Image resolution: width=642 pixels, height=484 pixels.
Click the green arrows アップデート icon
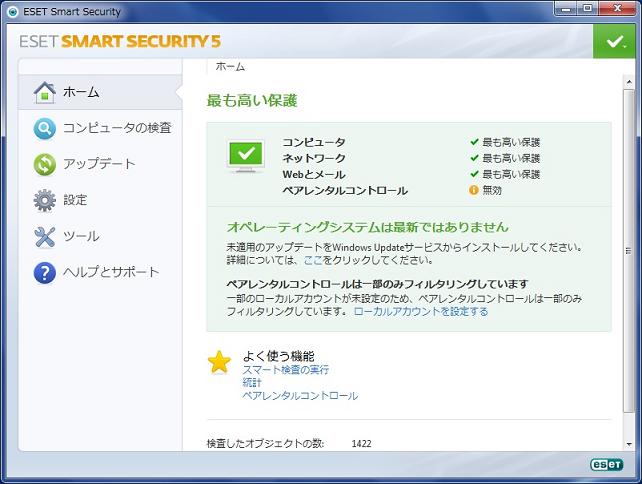[45, 164]
